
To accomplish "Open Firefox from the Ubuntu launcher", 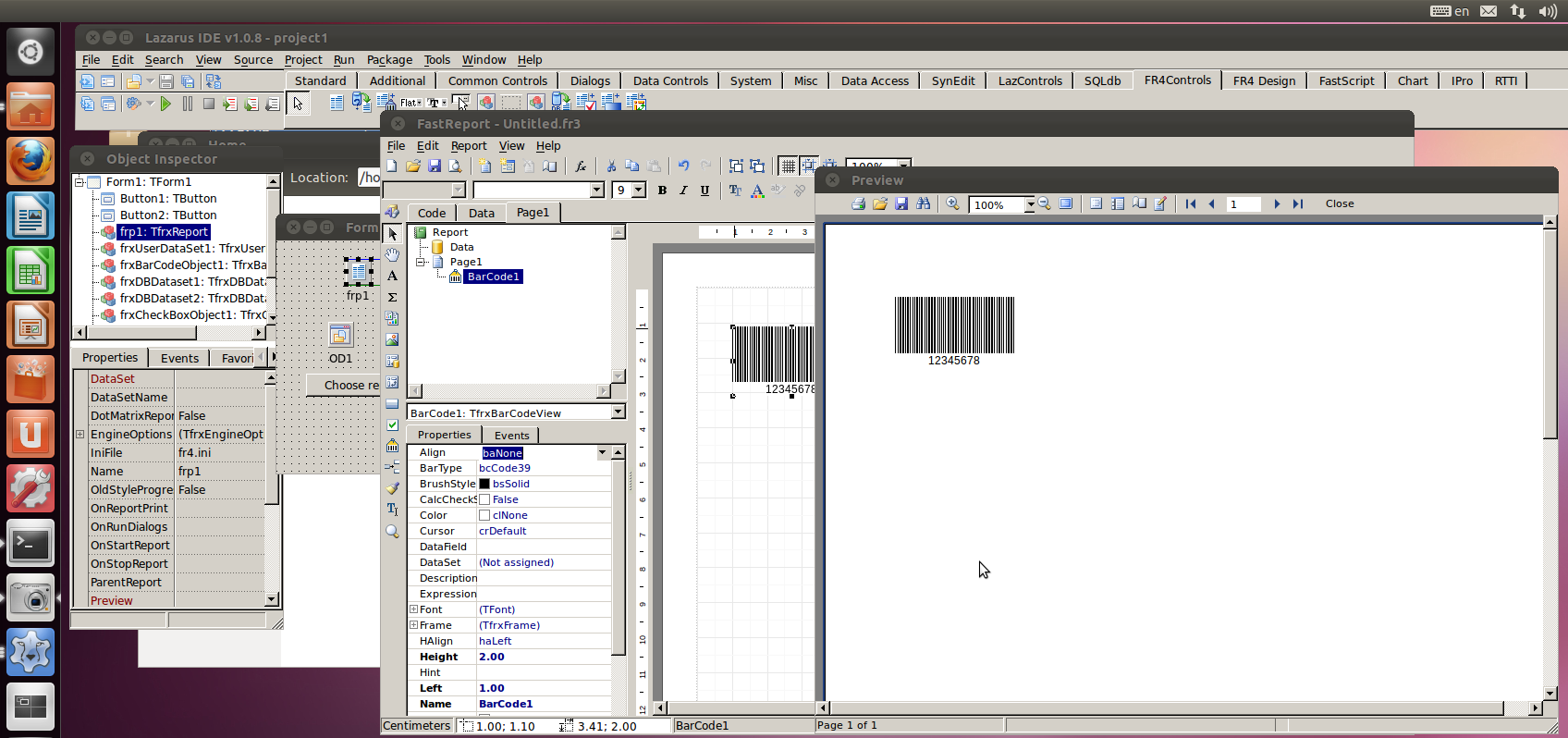I will [x=31, y=162].
